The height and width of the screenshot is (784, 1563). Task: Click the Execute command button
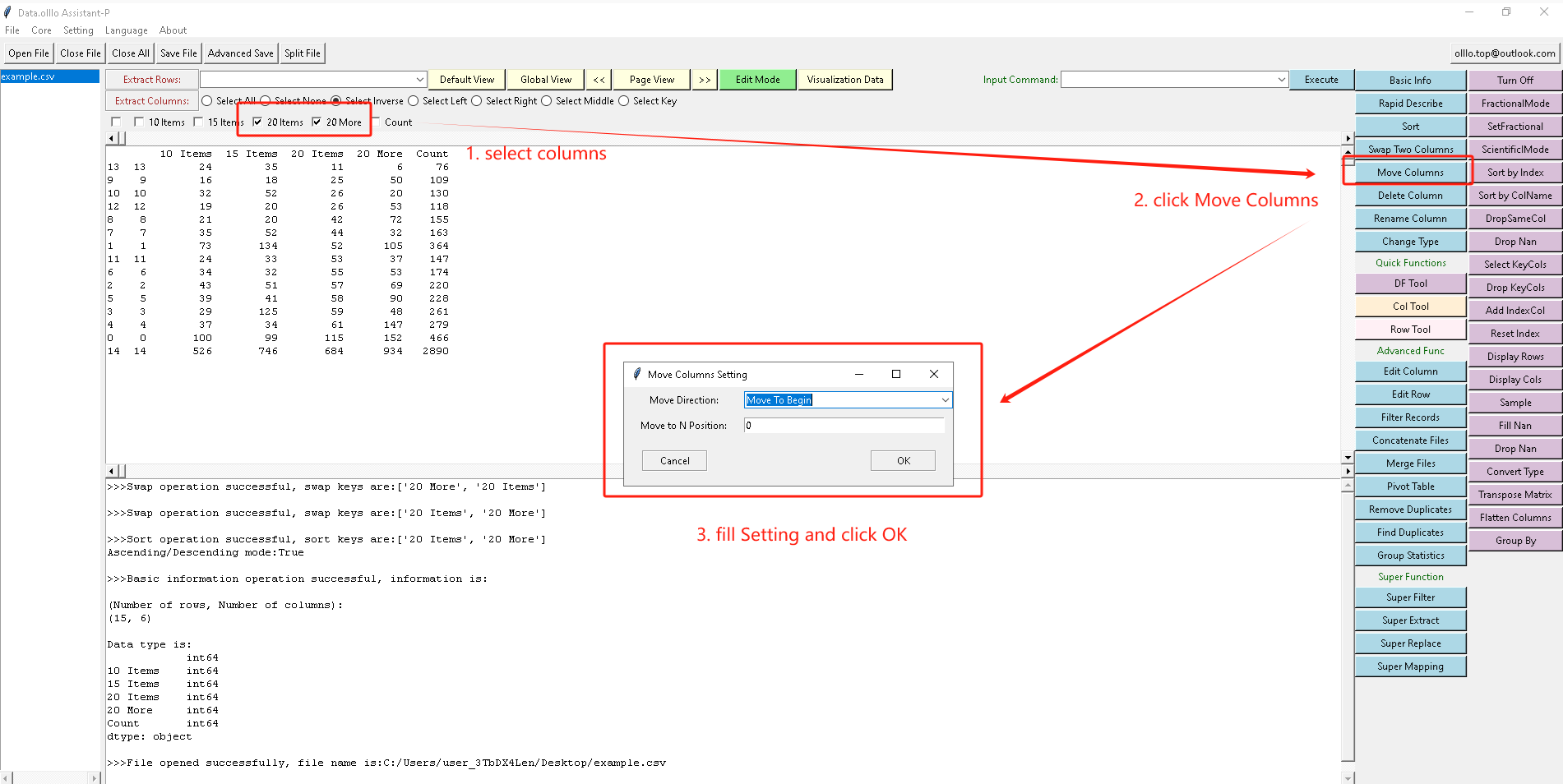point(1321,80)
